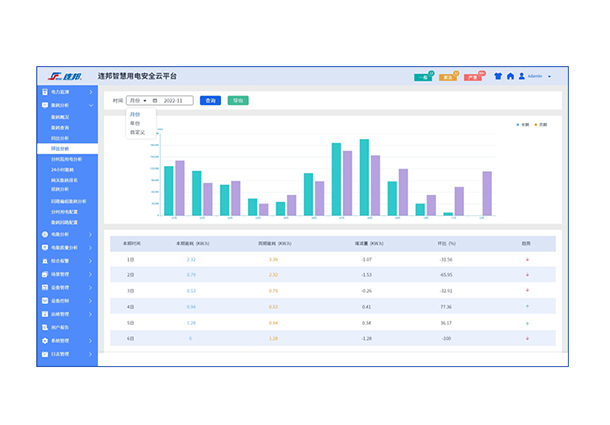The height and width of the screenshot is (425, 610).
Task: Toggle the 本期 legend series in chart
Action: point(521,124)
